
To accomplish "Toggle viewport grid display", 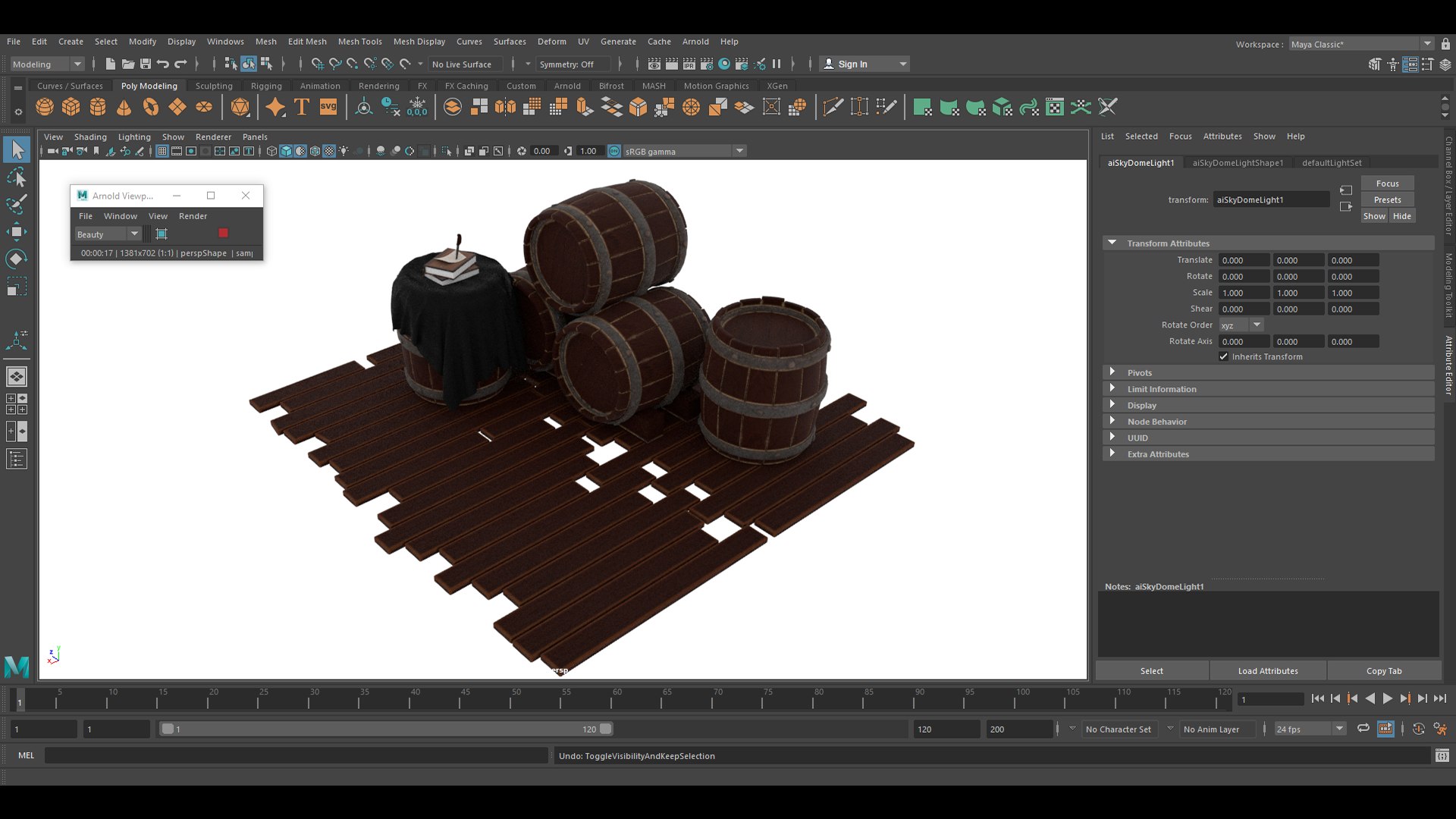I will point(162,151).
